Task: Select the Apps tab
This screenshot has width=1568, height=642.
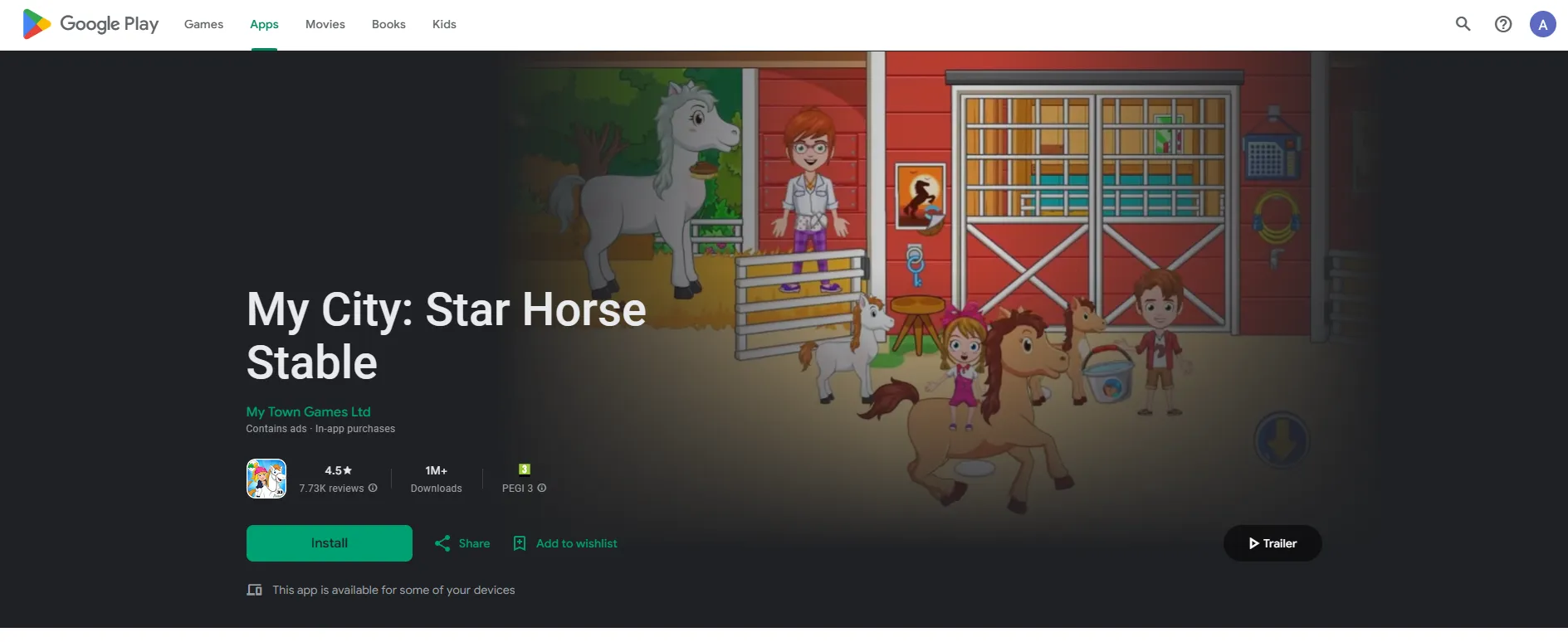Action: coord(264,24)
